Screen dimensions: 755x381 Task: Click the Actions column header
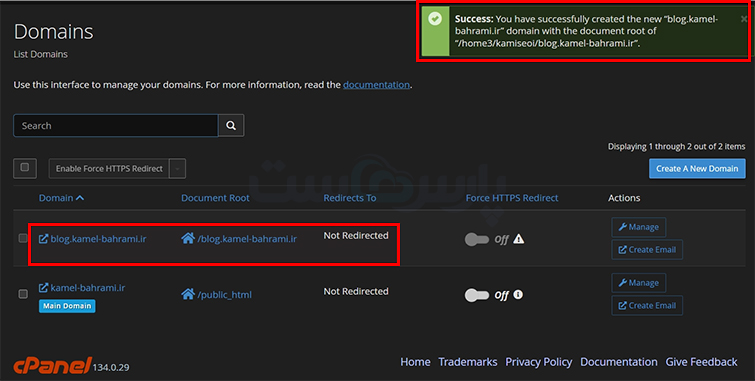624,198
